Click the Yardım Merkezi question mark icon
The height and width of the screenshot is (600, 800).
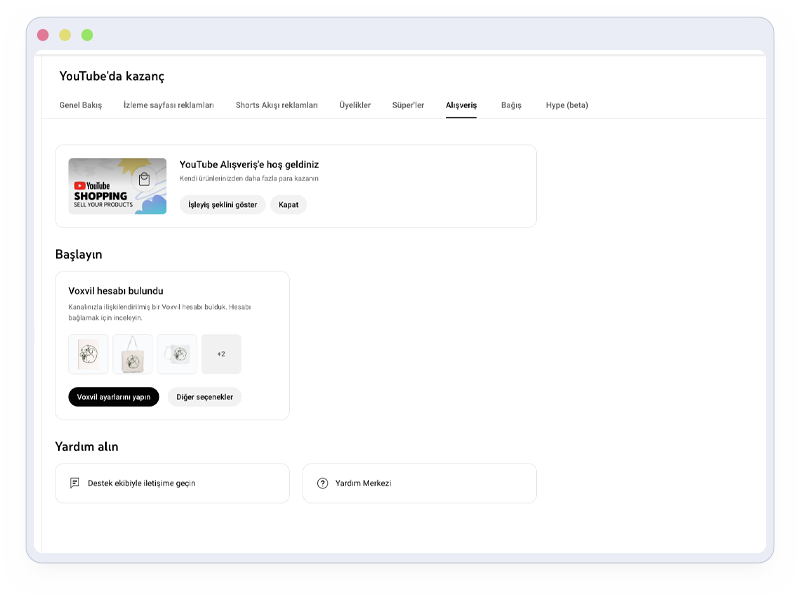coord(322,483)
